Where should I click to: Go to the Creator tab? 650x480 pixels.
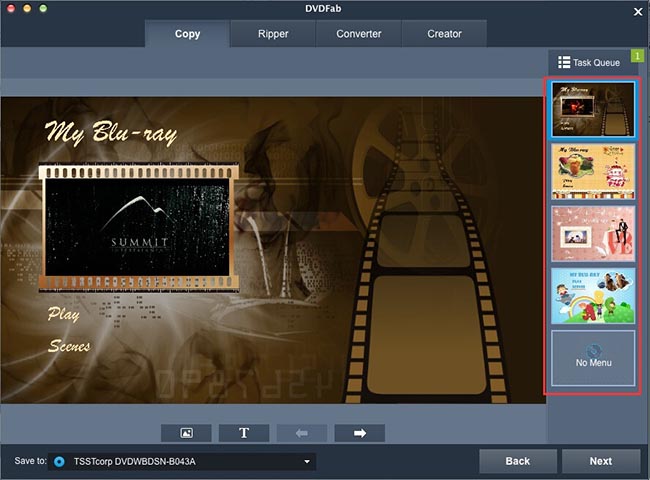pos(444,34)
